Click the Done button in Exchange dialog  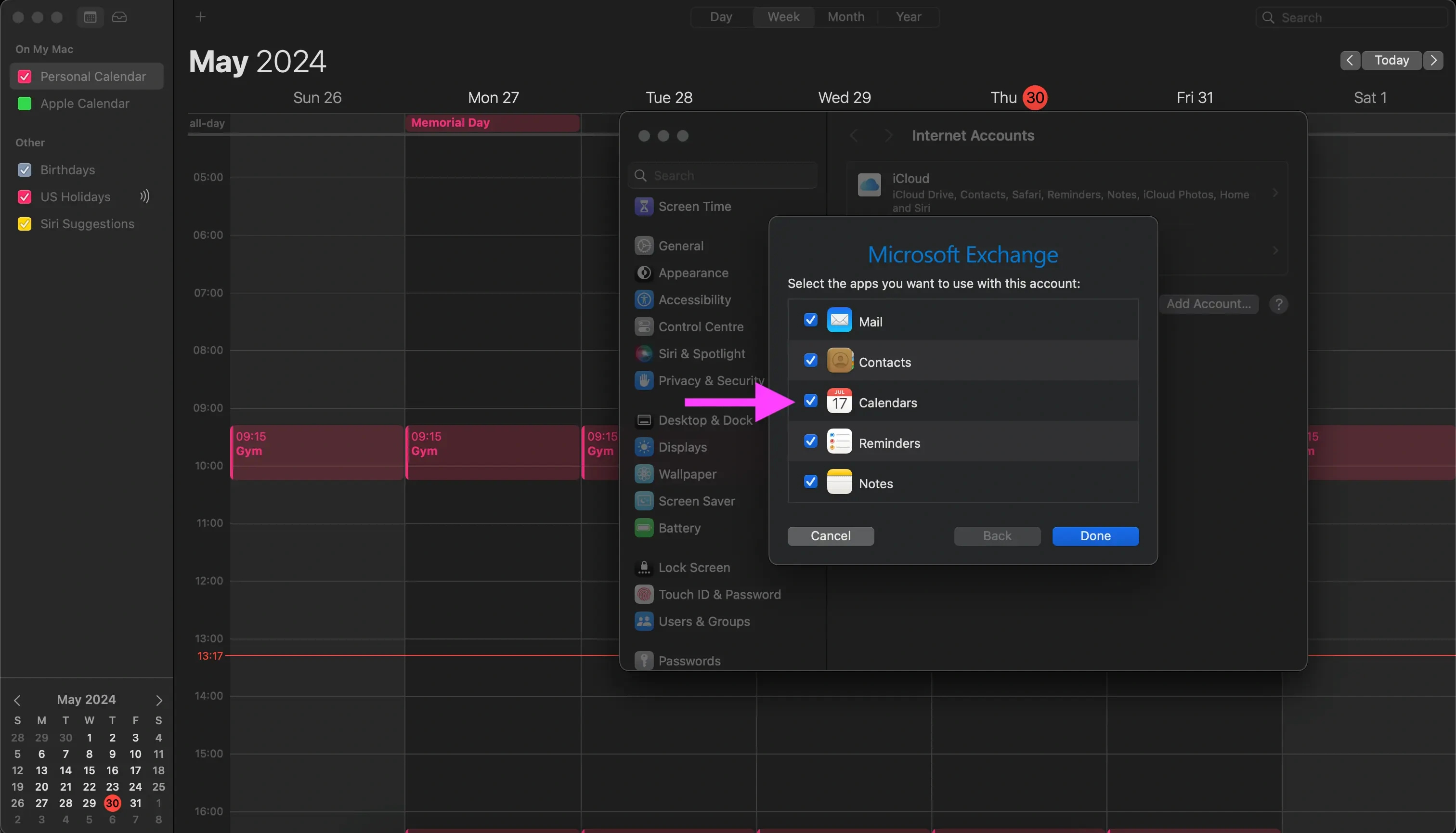pos(1095,536)
